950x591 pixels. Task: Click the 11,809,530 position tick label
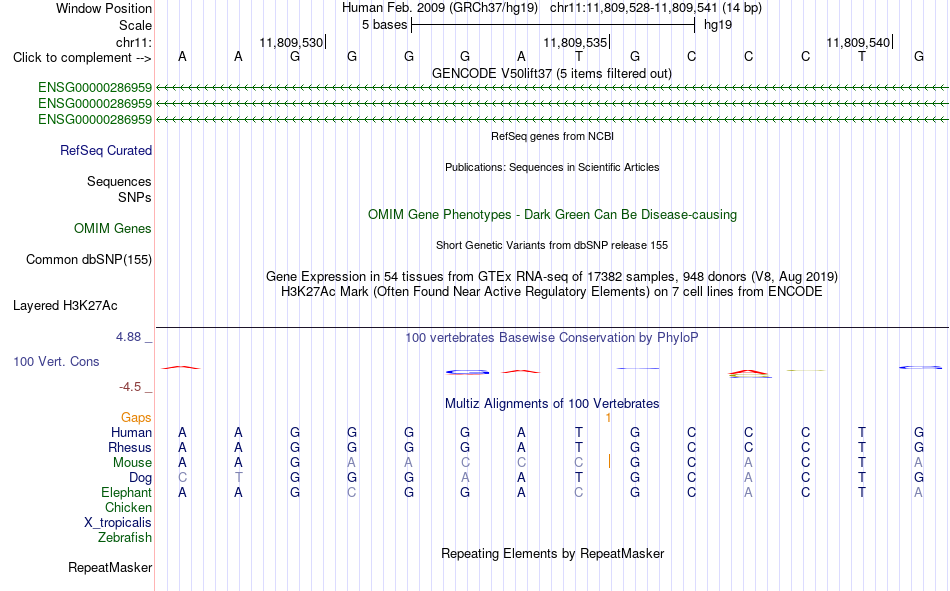tap(291, 42)
